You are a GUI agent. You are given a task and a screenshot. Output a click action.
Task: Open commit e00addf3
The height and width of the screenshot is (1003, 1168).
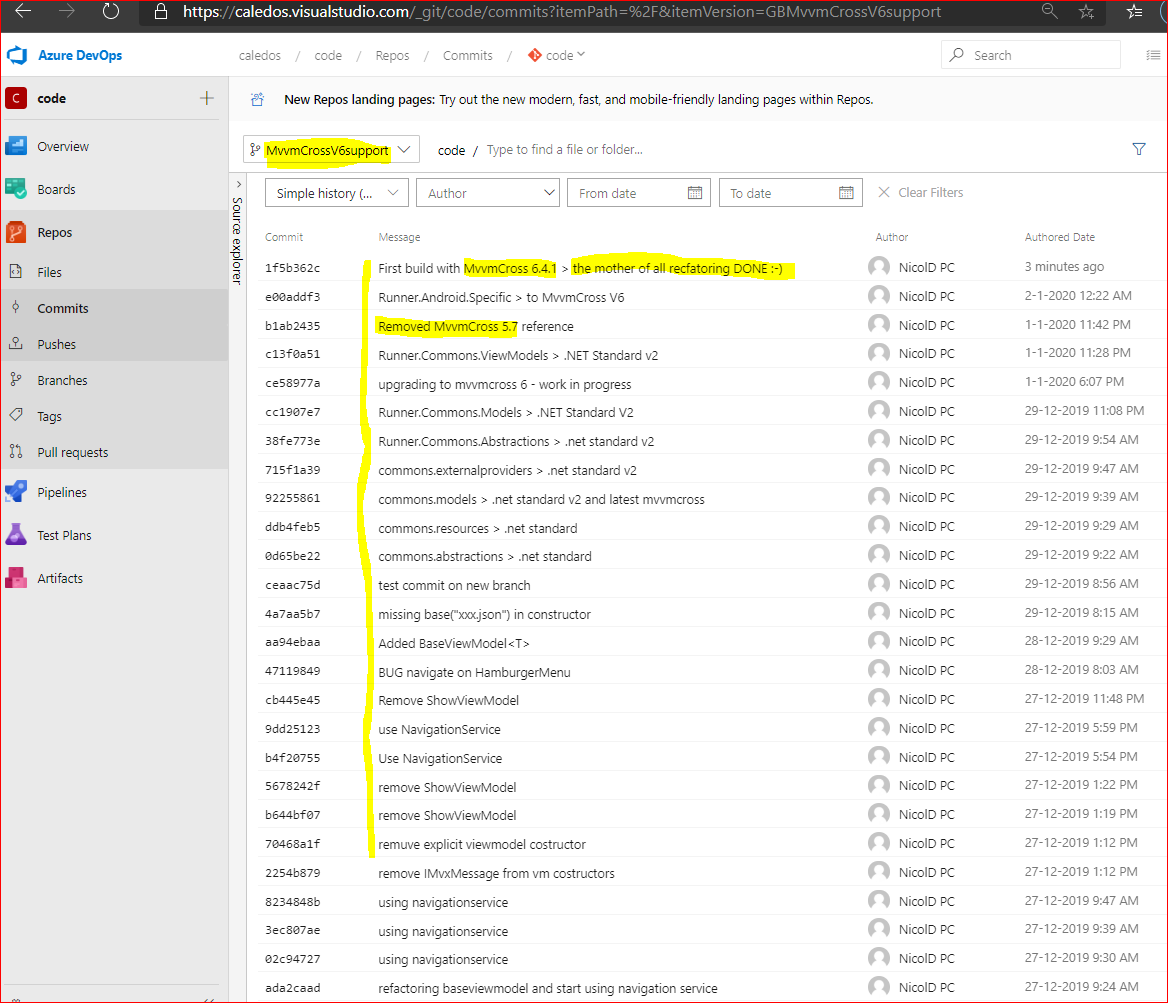pos(293,297)
